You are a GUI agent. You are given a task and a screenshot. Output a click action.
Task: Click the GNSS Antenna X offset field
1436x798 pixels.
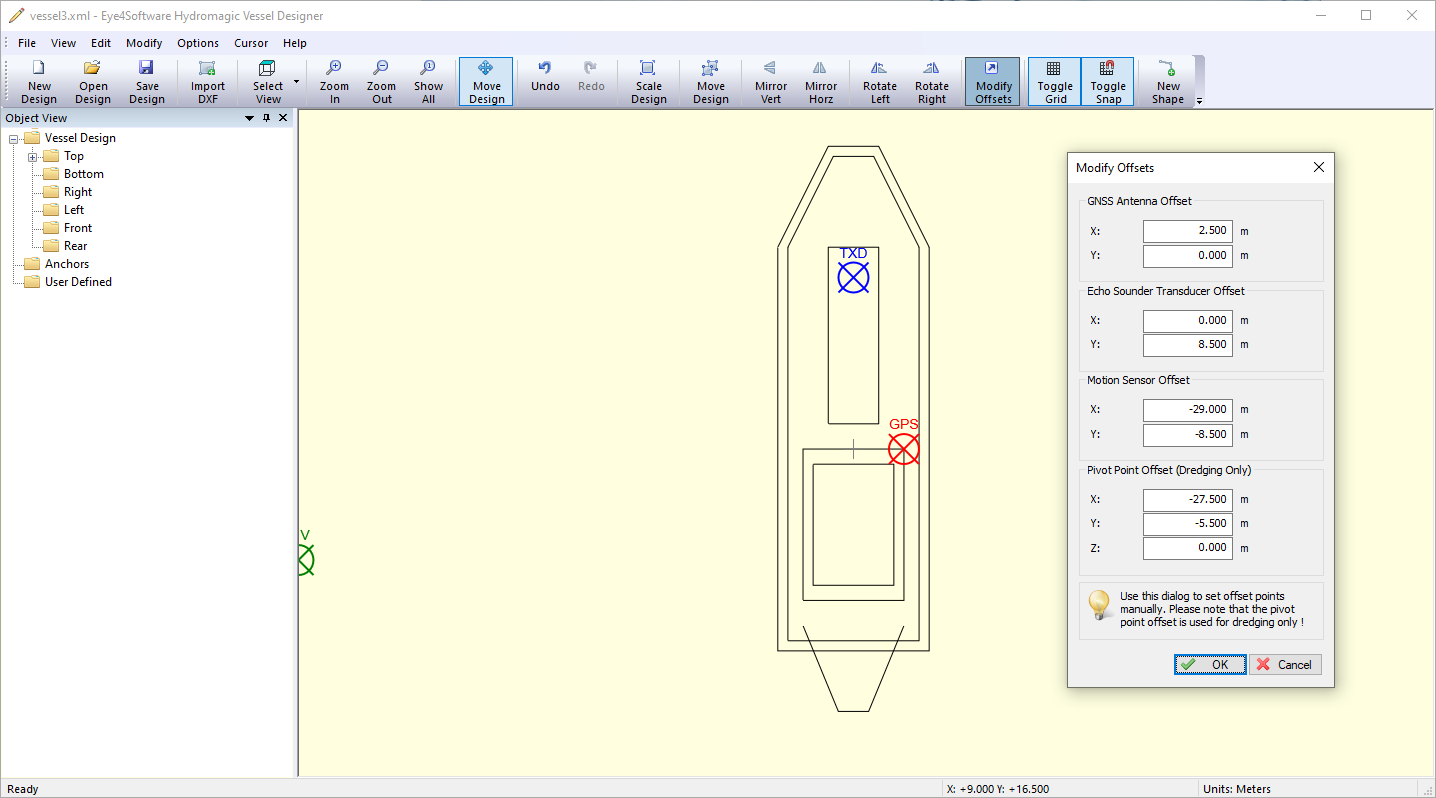[1187, 231]
